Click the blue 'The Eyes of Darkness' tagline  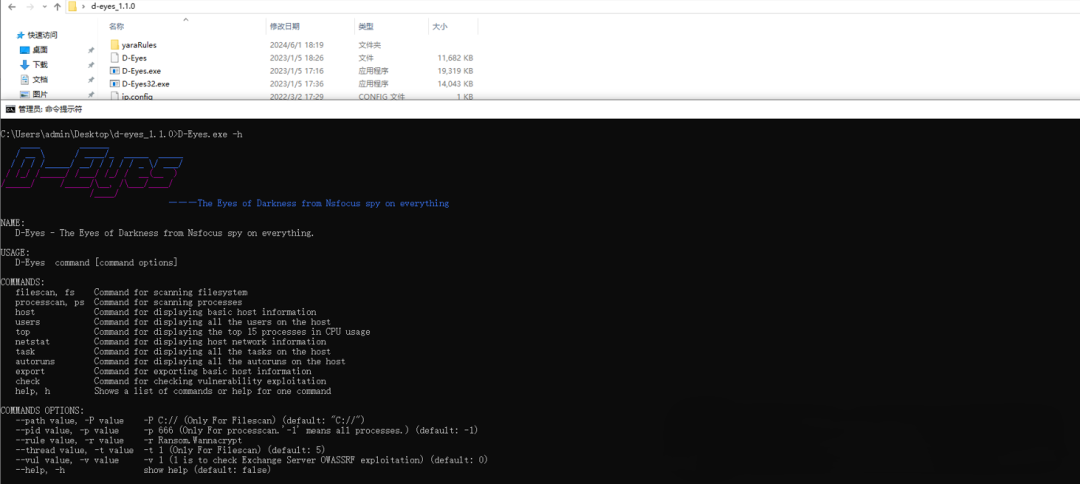click(x=309, y=204)
